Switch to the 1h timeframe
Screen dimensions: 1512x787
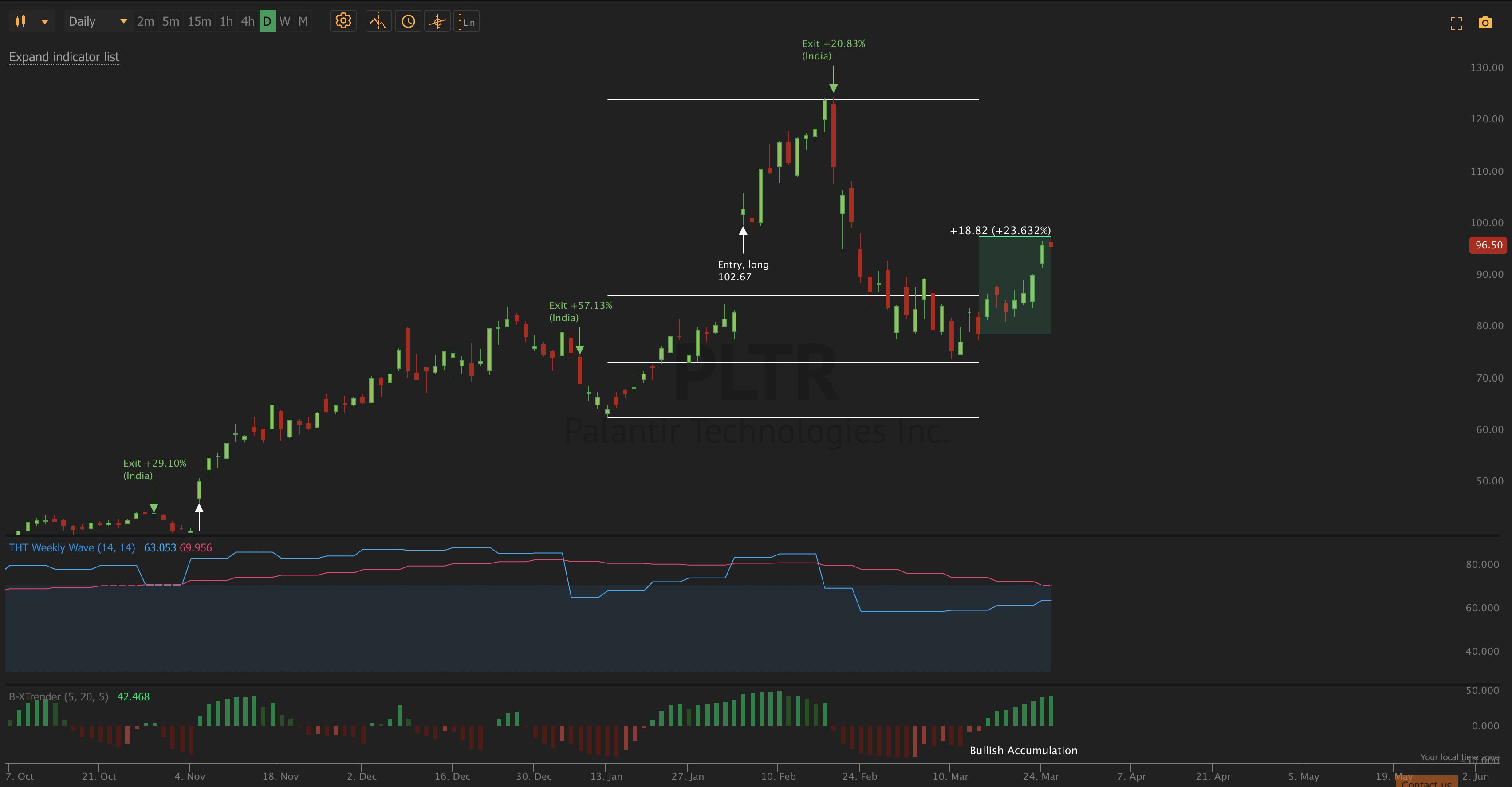coord(226,22)
